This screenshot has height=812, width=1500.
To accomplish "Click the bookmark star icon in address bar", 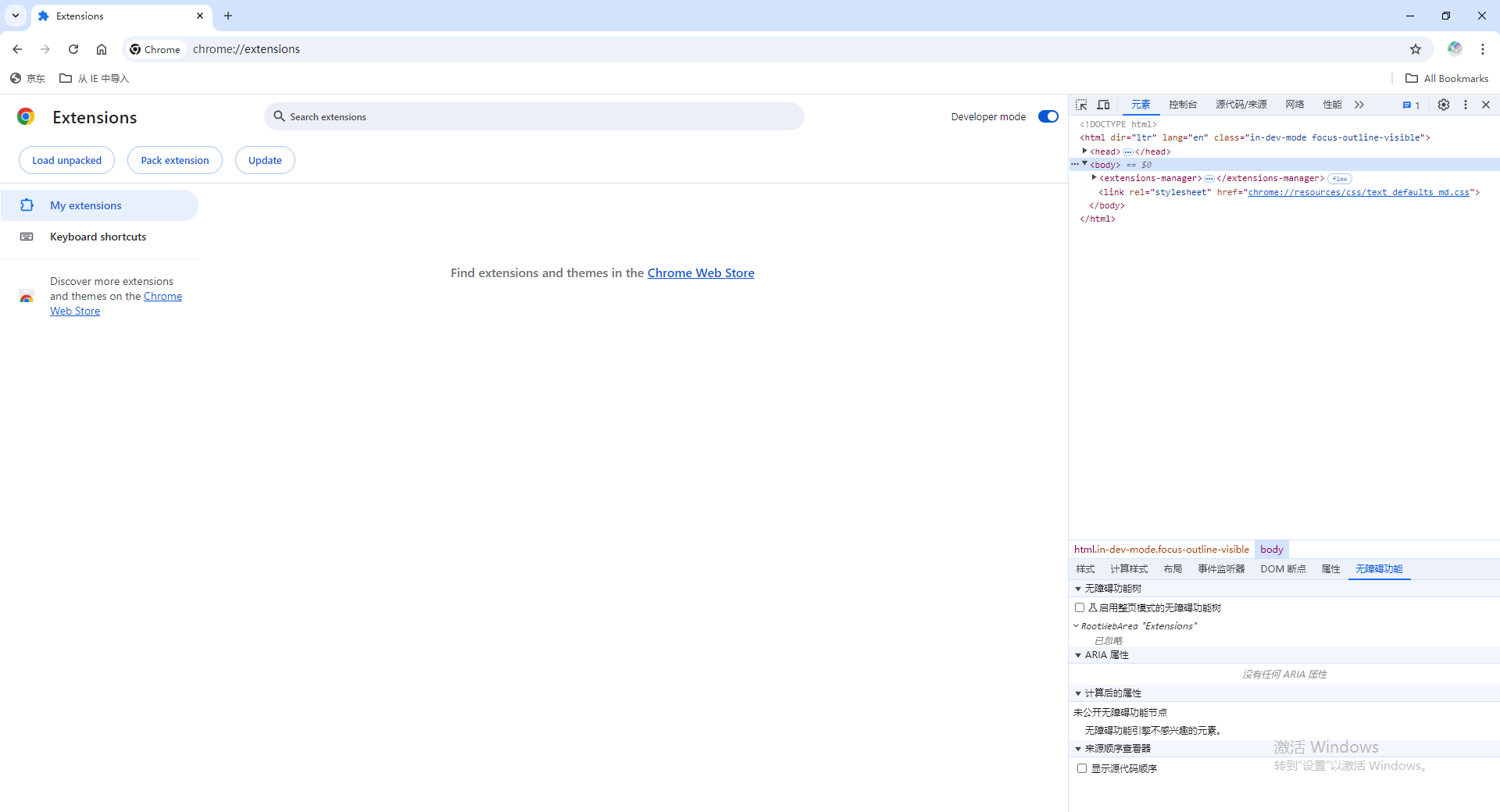I will click(1416, 49).
